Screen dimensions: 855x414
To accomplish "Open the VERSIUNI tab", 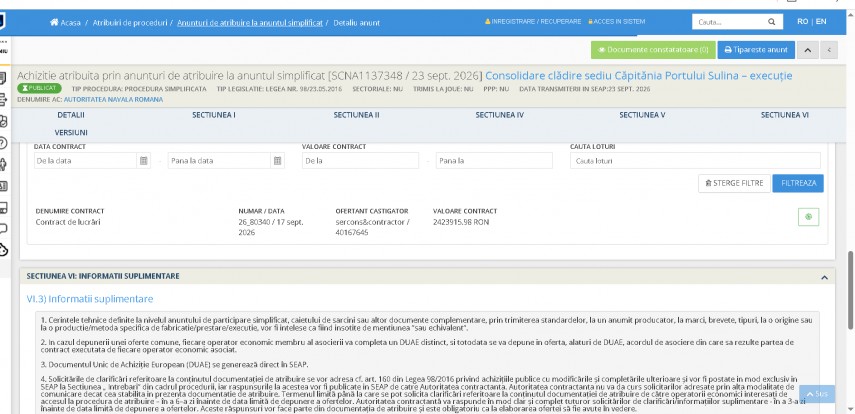I will point(71,133).
